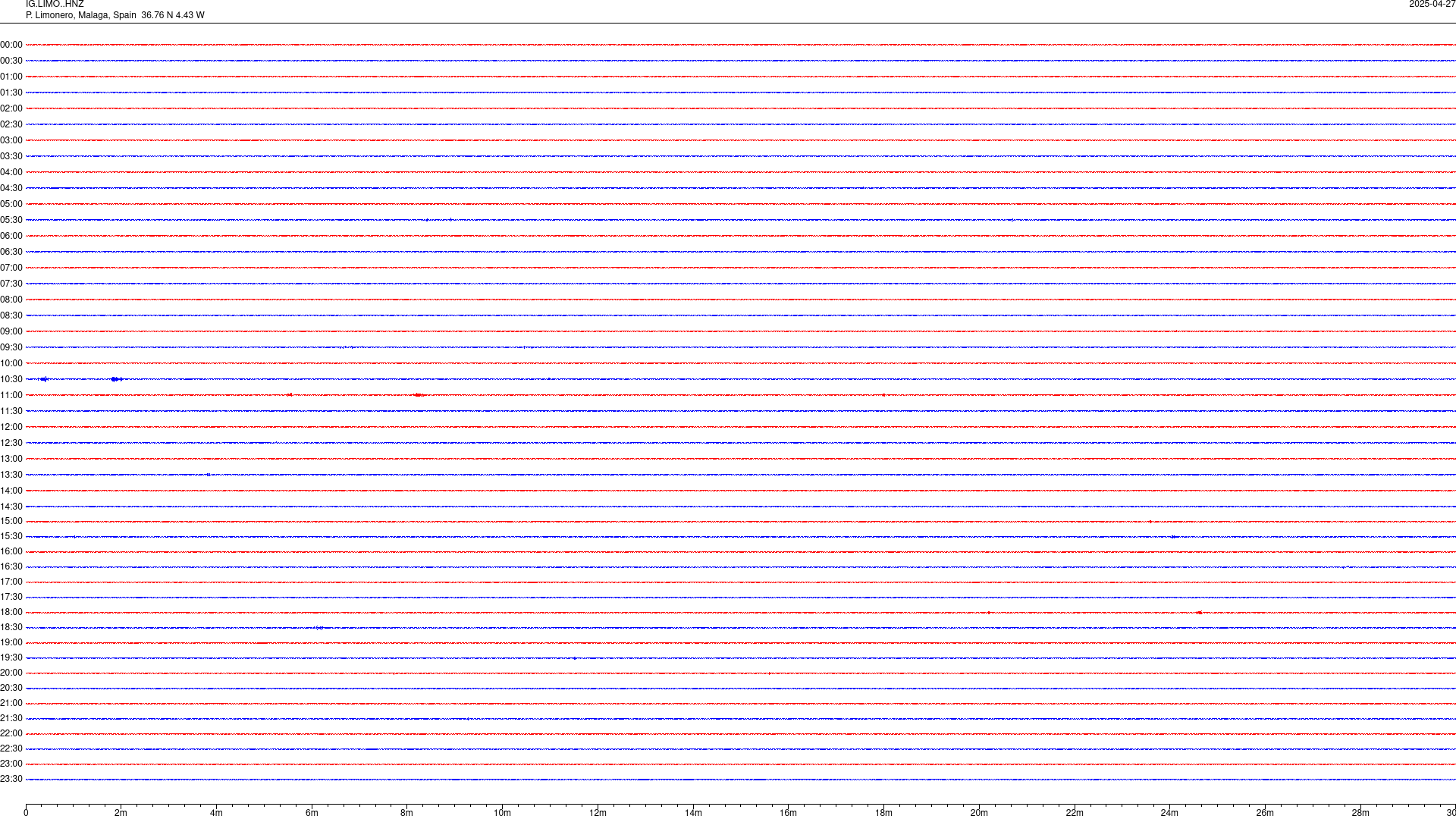This screenshot has width=1456, height=819.
Task: Select the 10:30 time label
Action: click(11, 379)
